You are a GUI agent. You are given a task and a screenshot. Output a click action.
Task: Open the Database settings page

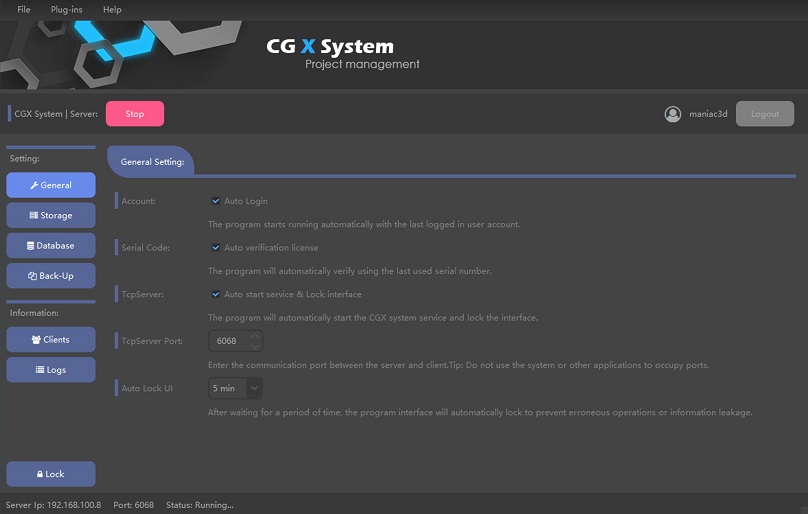tap(51, 245)
